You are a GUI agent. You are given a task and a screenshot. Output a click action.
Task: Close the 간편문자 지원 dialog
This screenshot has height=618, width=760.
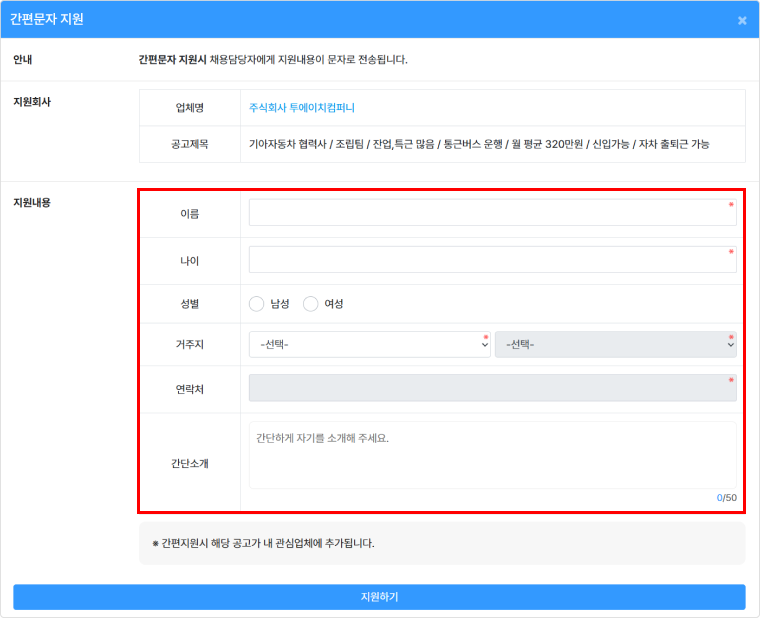pyautogui.click(x=742, y=20)
